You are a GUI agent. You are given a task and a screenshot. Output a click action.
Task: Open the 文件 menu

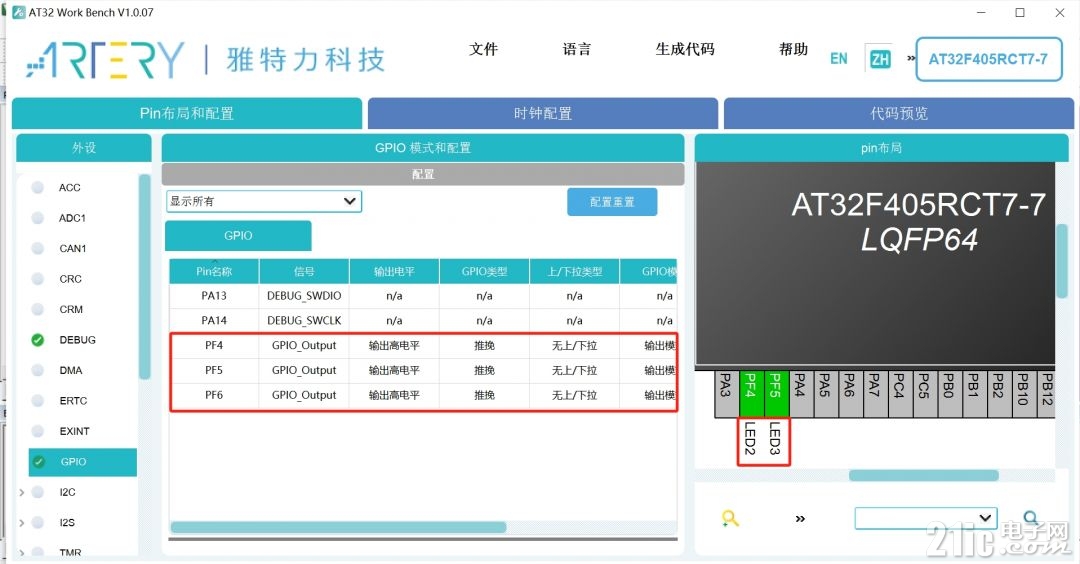click(484, 49)
